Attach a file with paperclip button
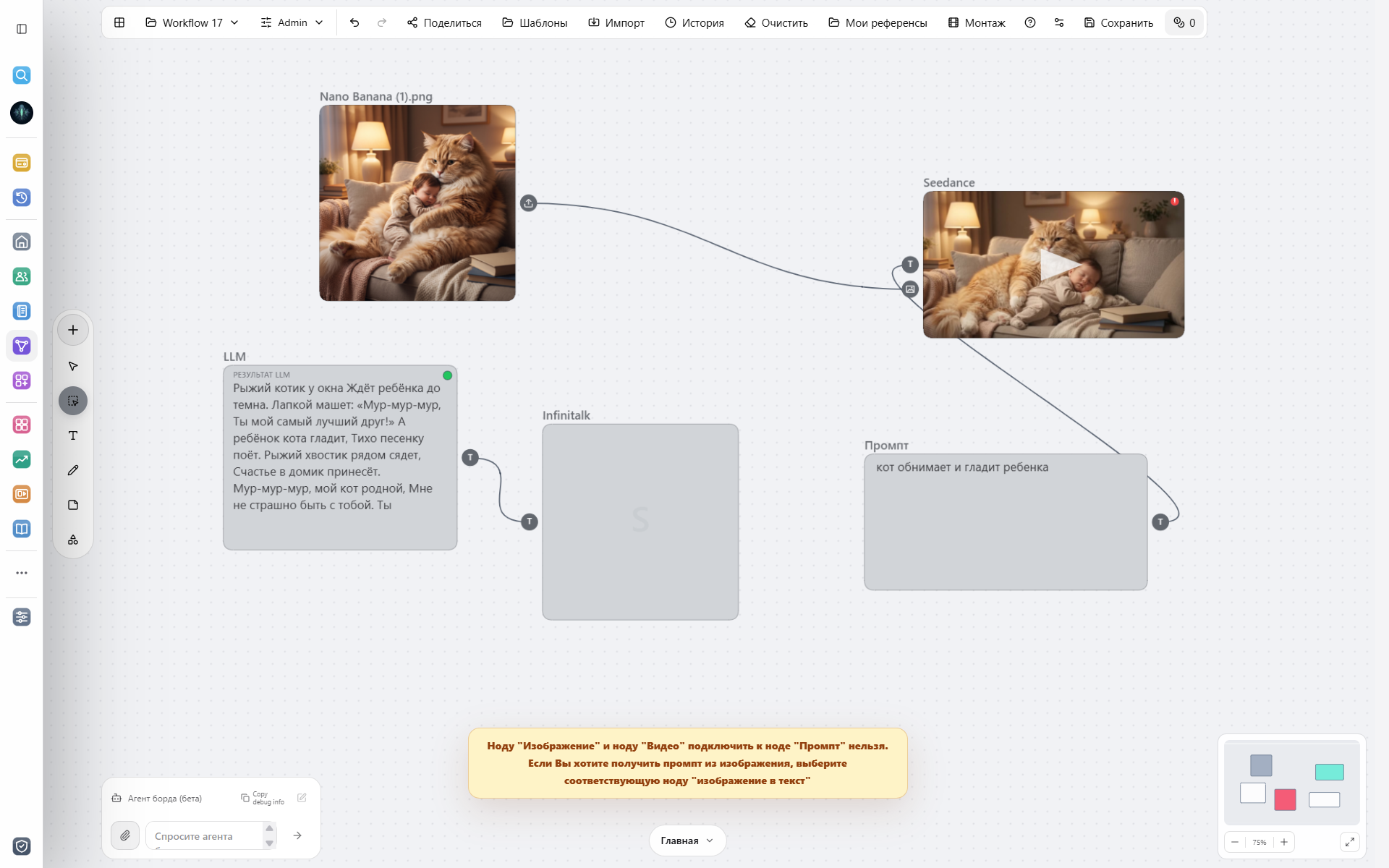 (x=125, y=835)
